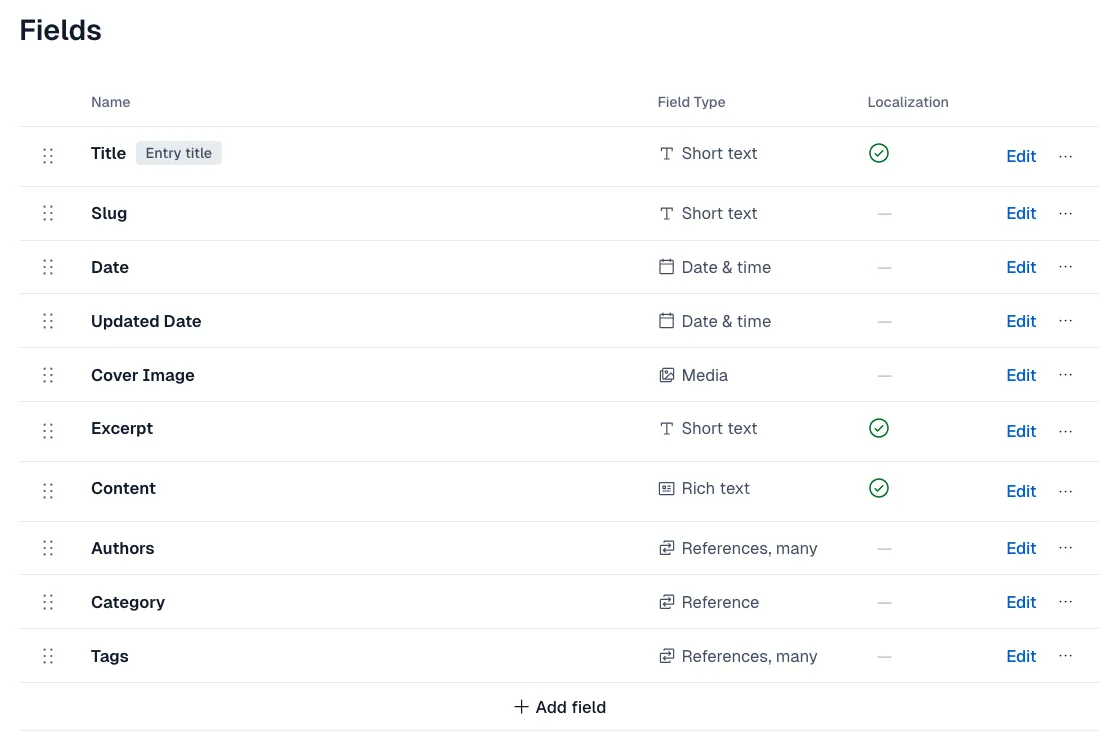Screen dimensions: 1120x749
Task: Grab the drag handle for Date field
Action: tap(48, 267)
